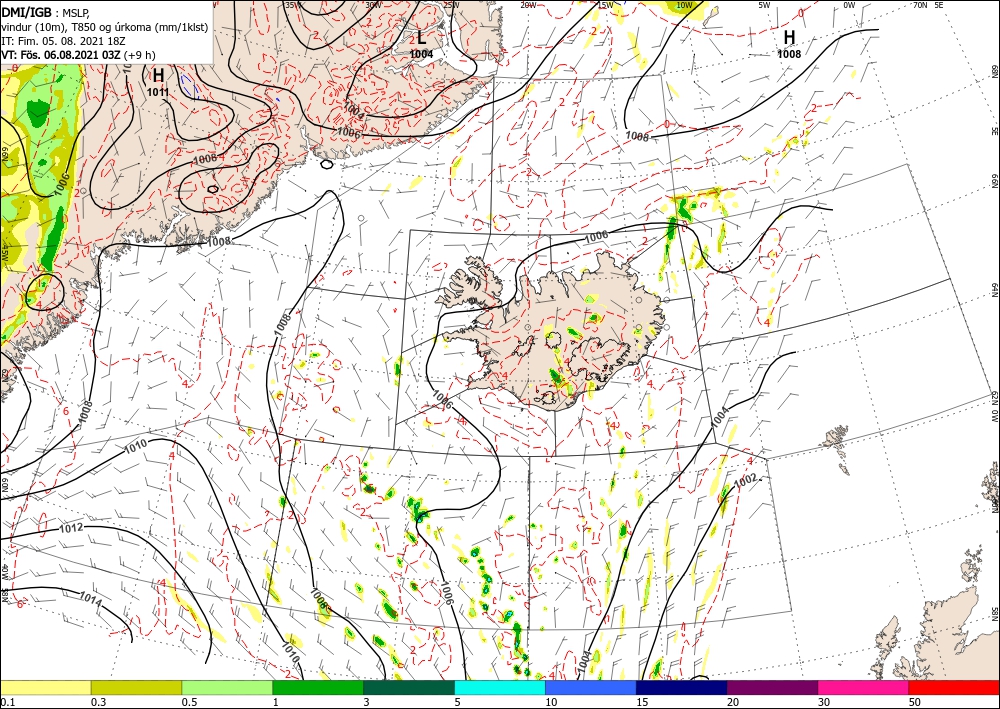
Task: Click the red 50+ legend swatch
Action: click(x=954, y=687)
